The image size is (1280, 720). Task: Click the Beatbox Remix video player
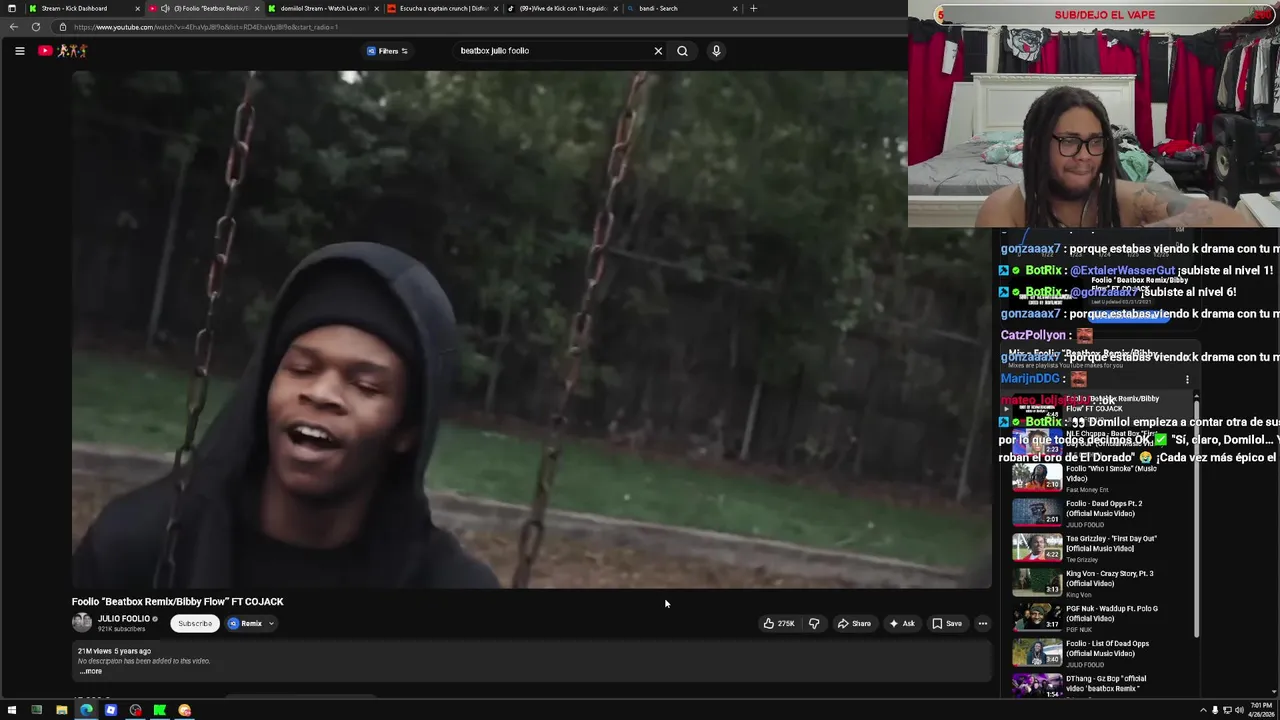tap(531, 329)
